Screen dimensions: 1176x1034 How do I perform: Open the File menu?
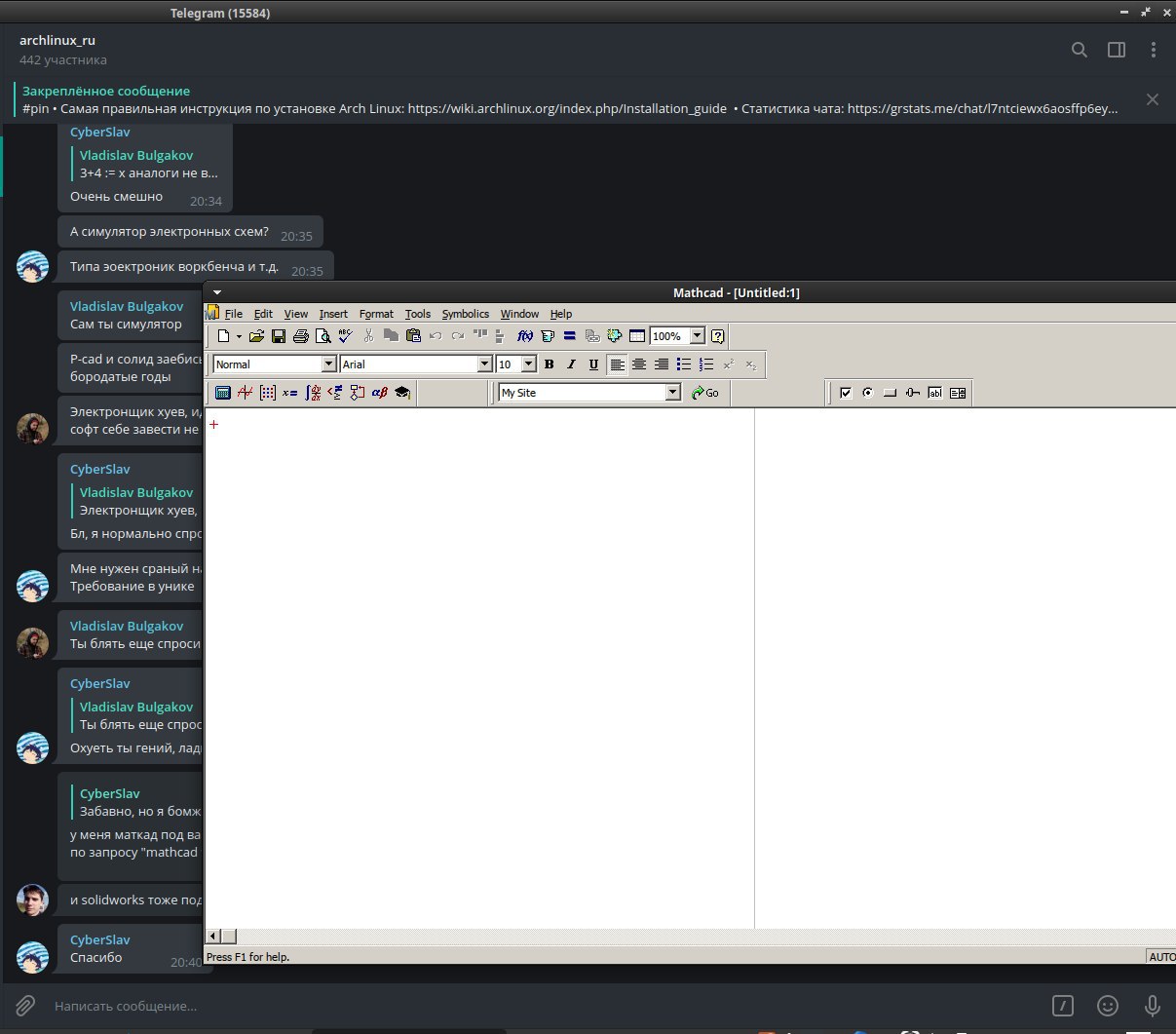click(x=234, y=314)
